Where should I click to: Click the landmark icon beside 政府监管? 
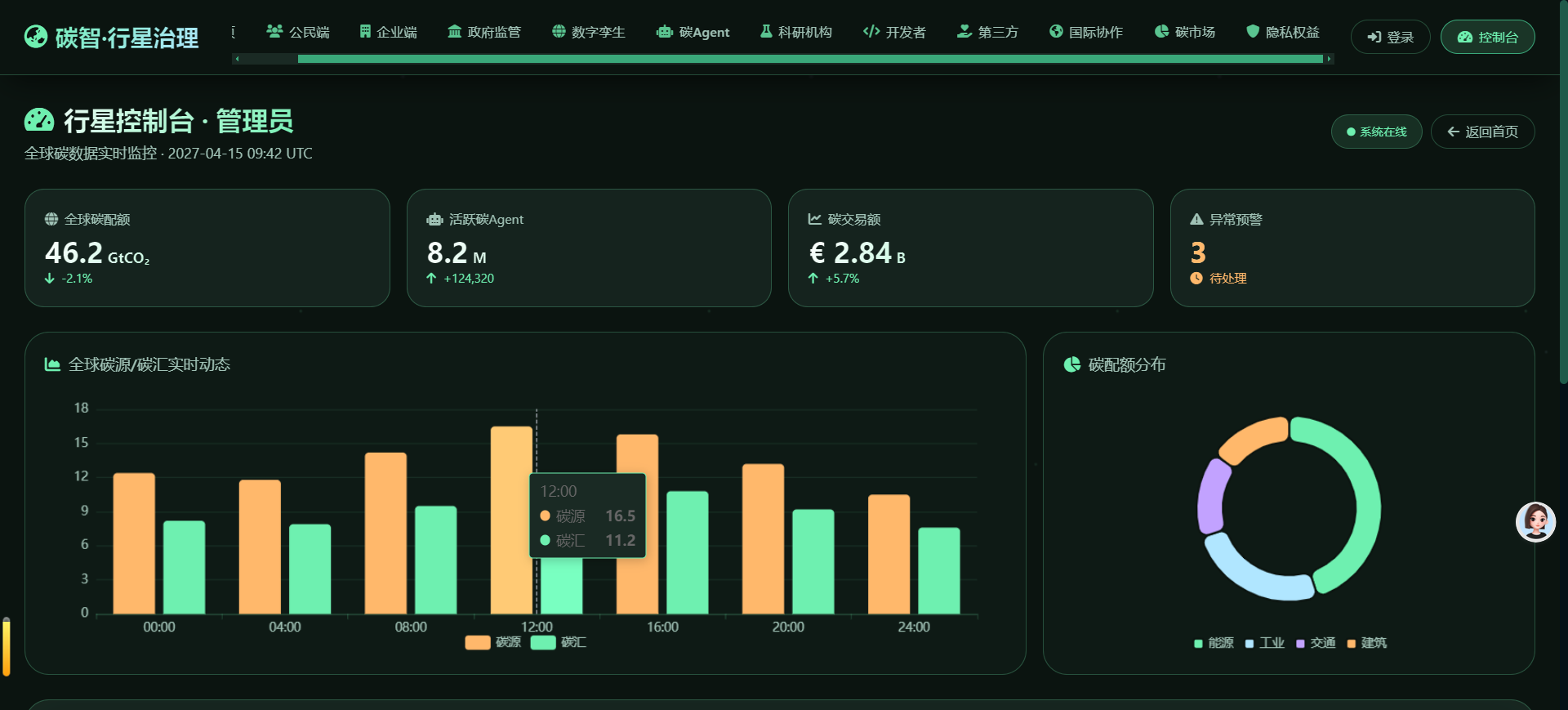click(x=455, y=31)
